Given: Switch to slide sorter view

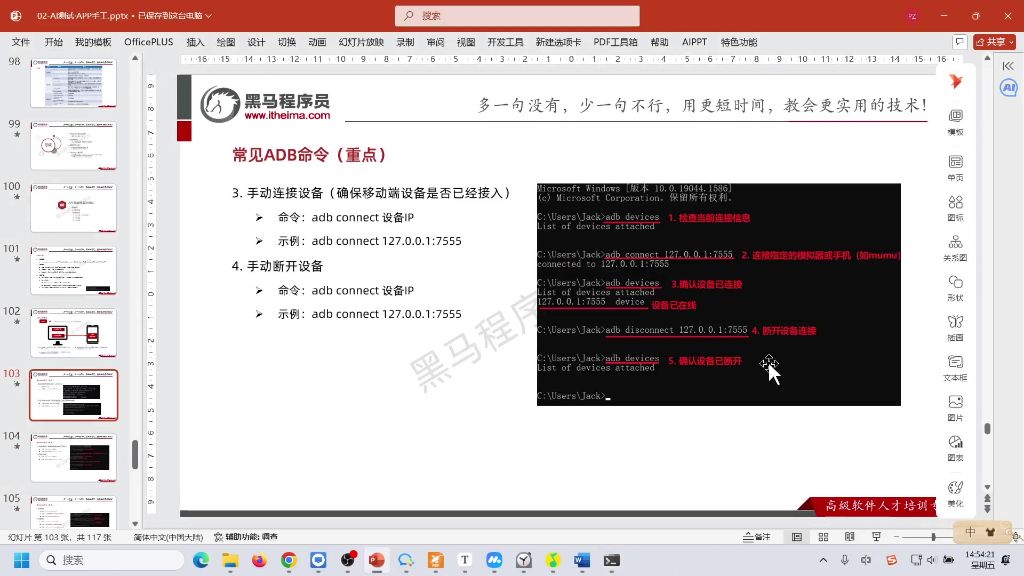Looking at the screenshot, I should pyautogui.click(x=823, y=537).
